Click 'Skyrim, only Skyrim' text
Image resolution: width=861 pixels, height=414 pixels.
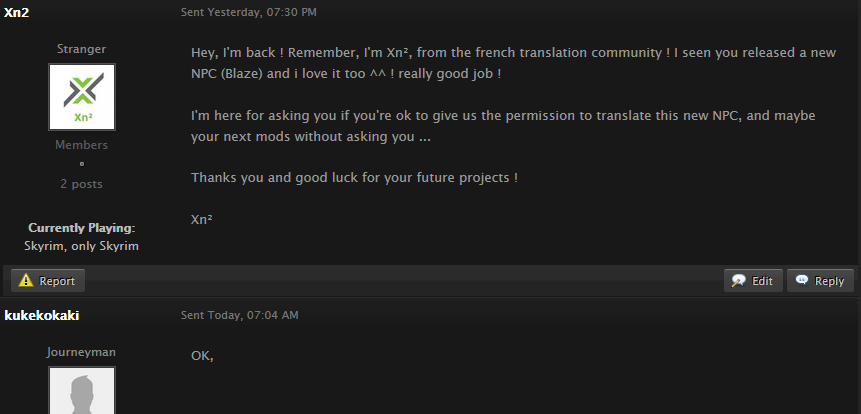click(x=81, y=246)
